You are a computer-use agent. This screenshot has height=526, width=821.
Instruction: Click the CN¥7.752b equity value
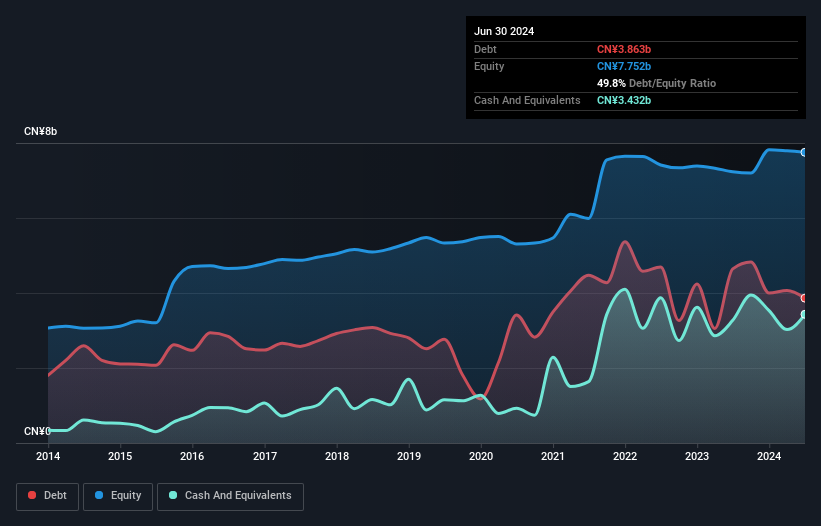[x=624, y=66]
